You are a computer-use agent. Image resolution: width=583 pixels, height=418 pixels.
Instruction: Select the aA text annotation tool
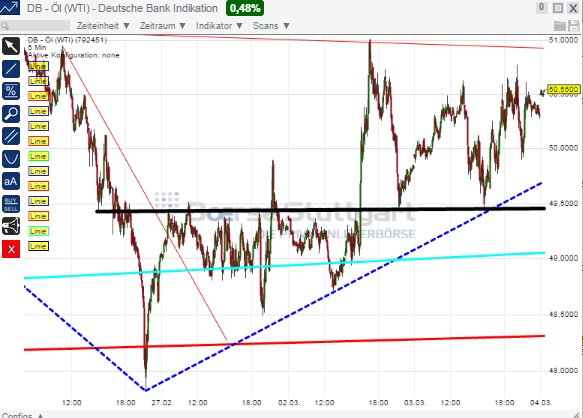pos(11,181)
